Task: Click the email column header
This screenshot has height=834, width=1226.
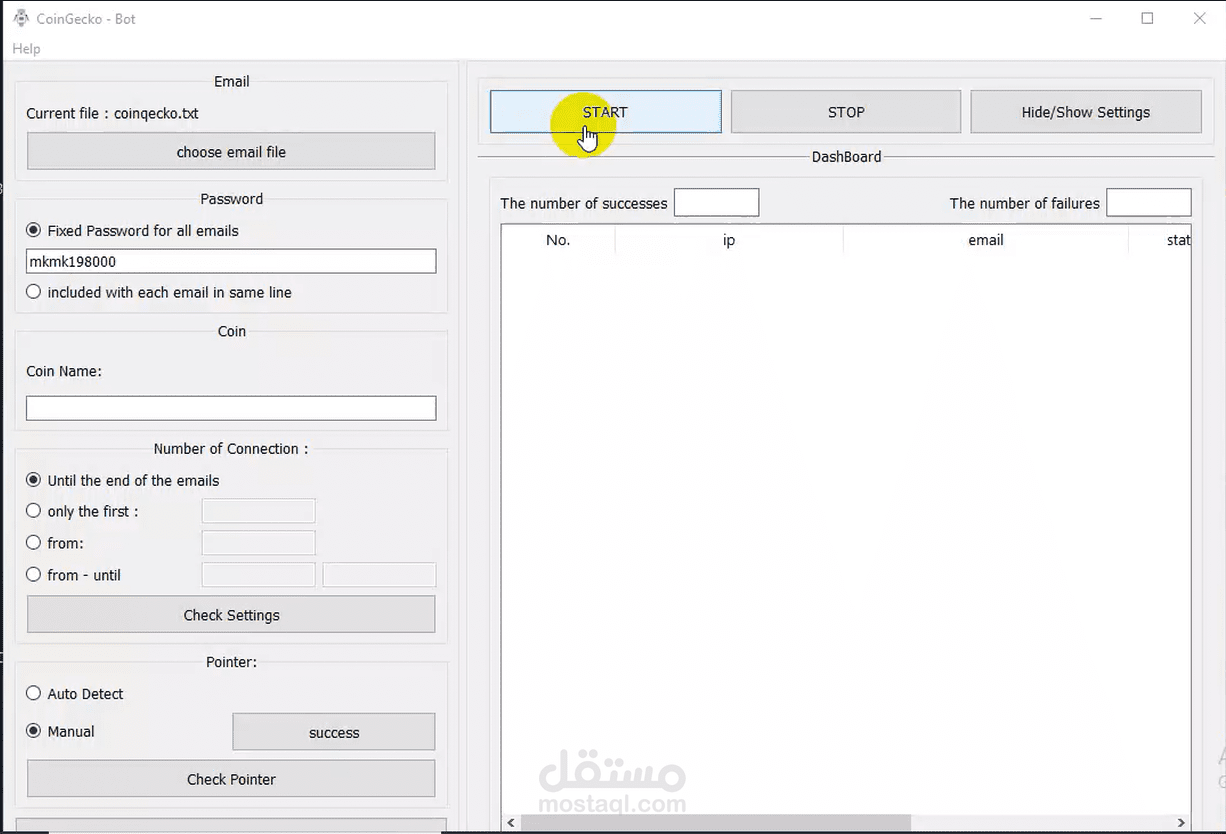Action: pos(986,240)
